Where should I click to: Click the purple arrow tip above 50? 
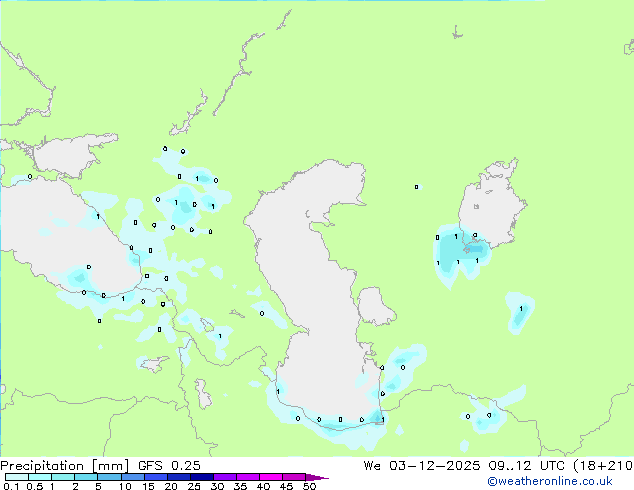[x=317, y=477]
